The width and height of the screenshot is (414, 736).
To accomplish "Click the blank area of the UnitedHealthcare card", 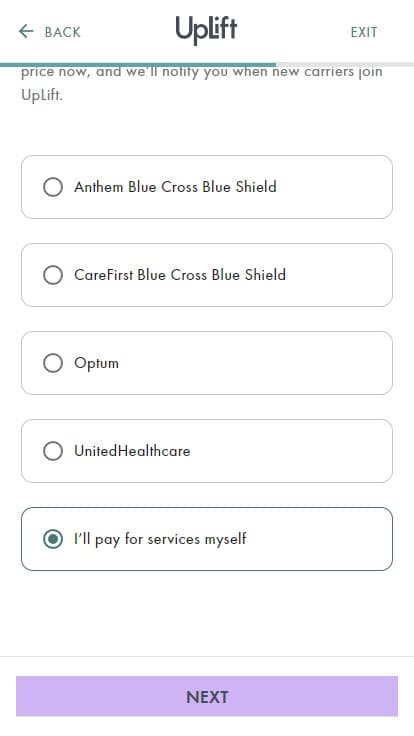I will click(291, 451).
